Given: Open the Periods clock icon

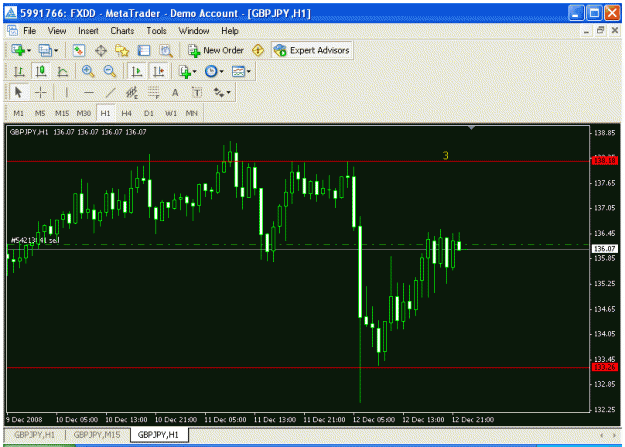Looking at the screenshot, I should tap(211, 72).
